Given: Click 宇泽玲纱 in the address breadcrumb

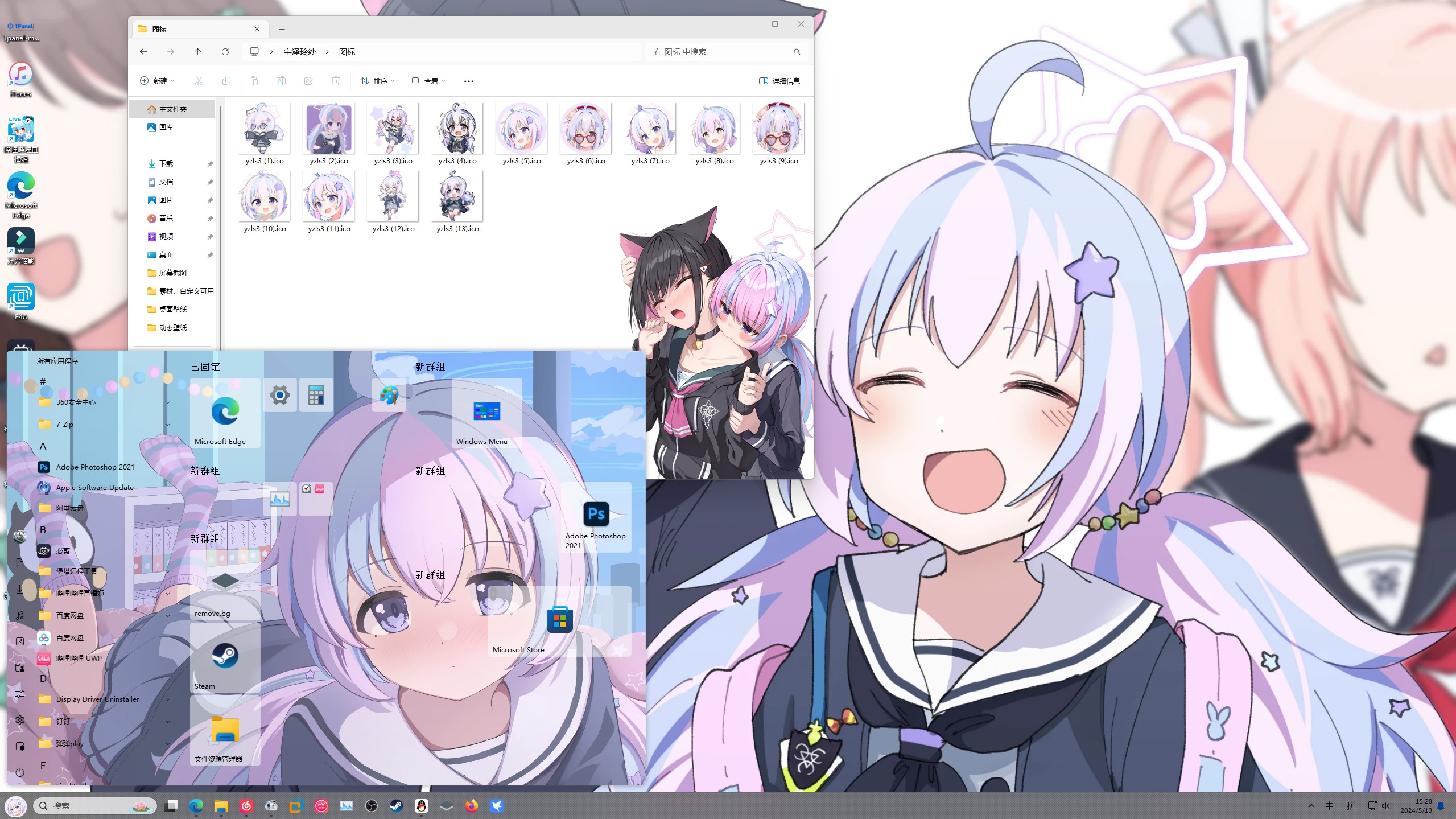Looking at the screenshot, I should (299, 52).
